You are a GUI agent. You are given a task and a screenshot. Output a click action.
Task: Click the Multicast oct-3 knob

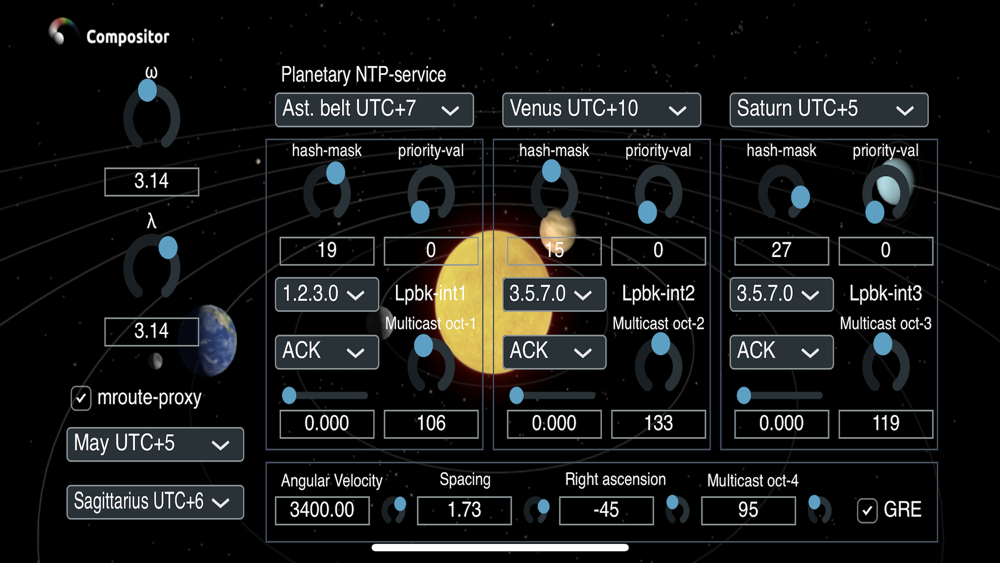(886, 363)
